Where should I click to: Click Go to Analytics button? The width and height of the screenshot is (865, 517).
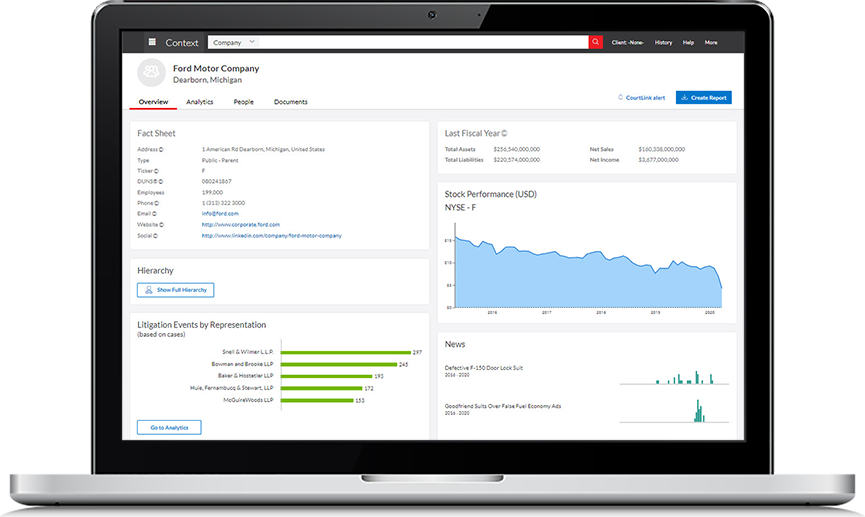(169, 428)
